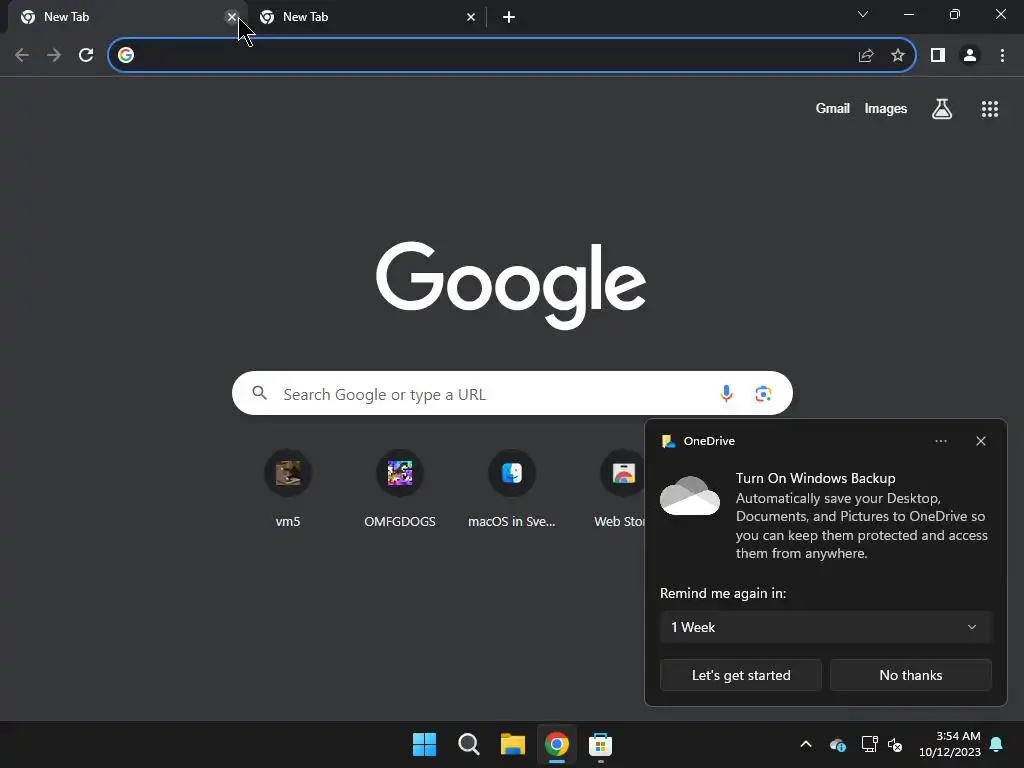This screenshot has height=768, width=1024.
Task: Click the Chrome taskbar icon
Action: tap(557, 744)
